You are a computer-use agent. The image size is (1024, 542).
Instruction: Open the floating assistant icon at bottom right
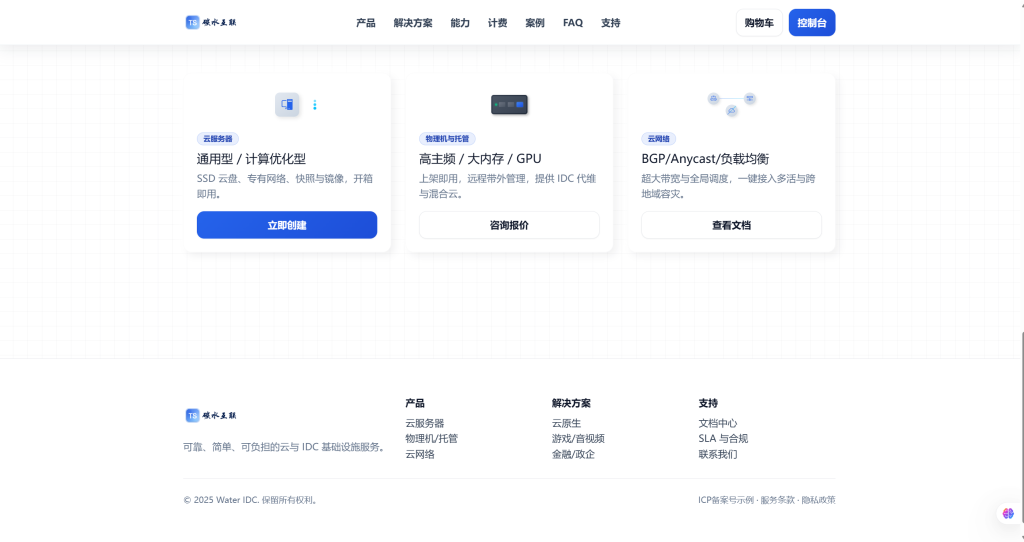tap(1008, 513)
